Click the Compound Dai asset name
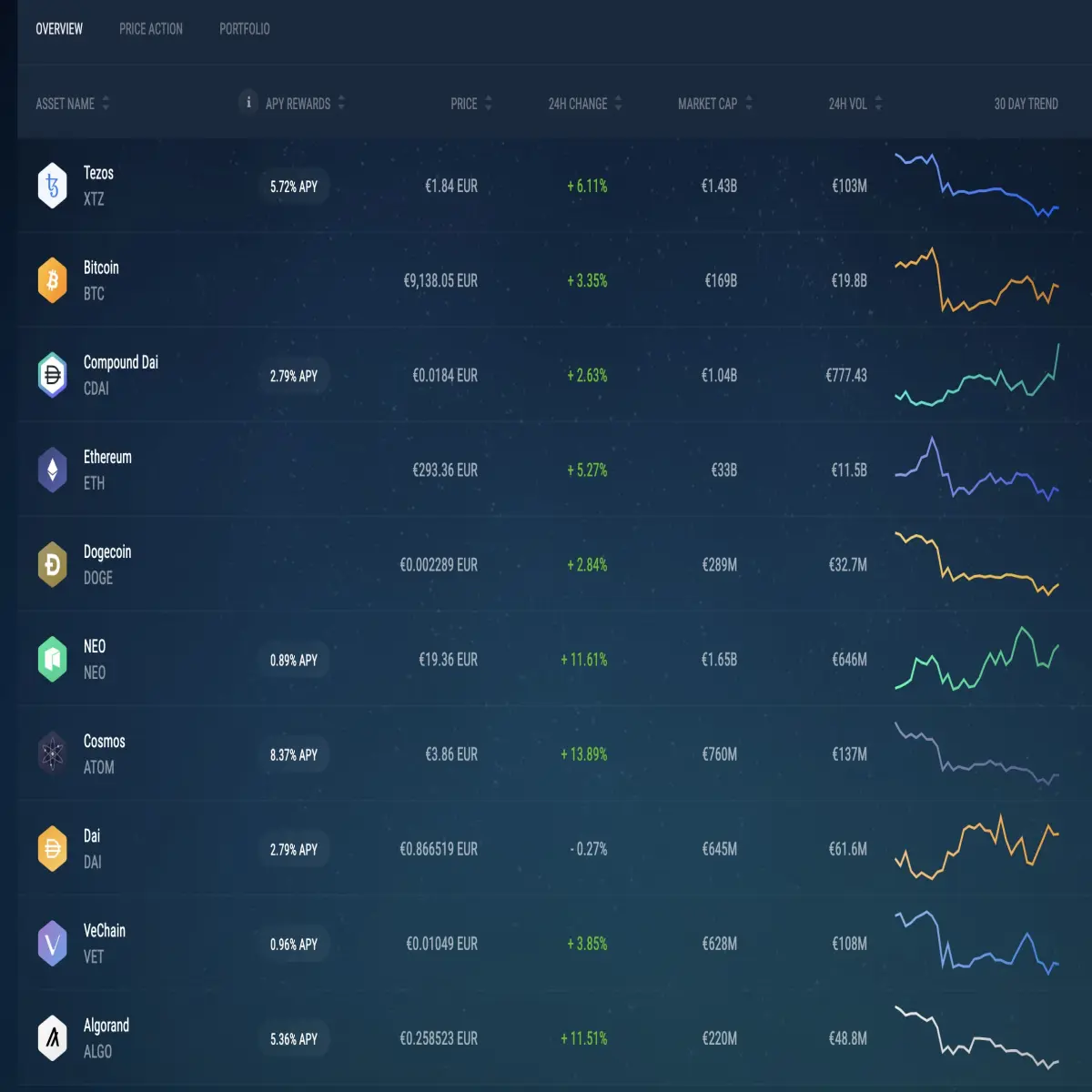Viewport: 1092px width, 1092px height. click(121, 362)
